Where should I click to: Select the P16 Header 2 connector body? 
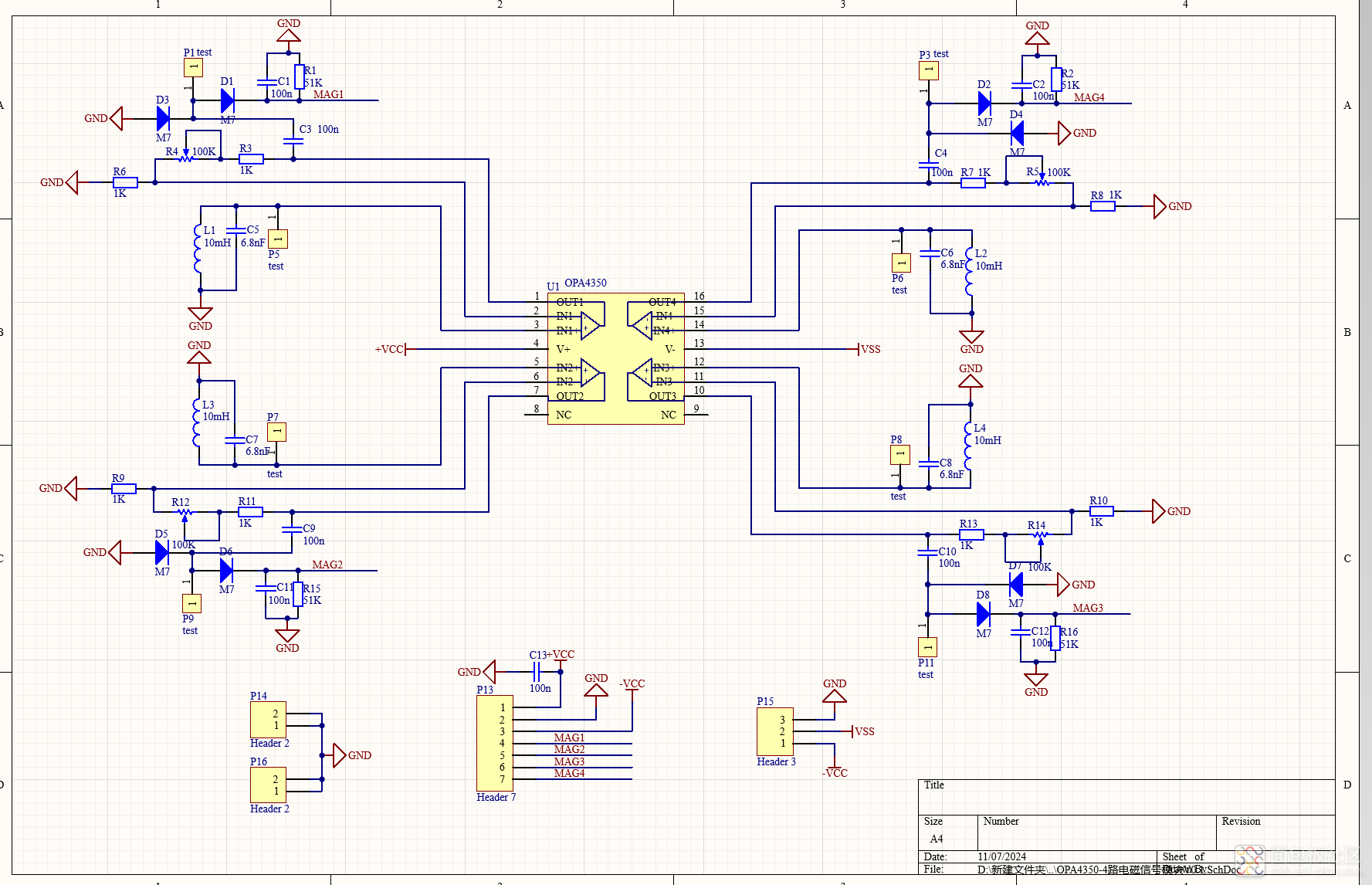[268, 785]
